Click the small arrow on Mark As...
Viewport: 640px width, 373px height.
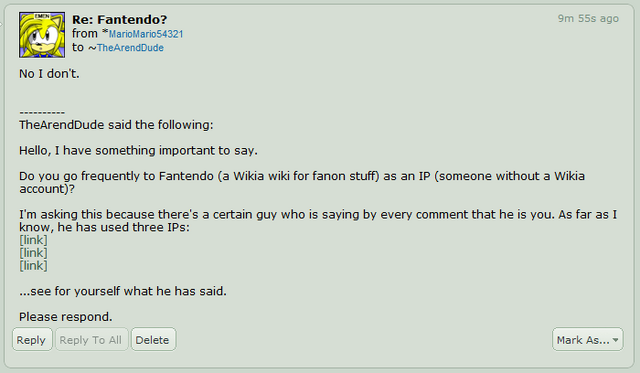[x=616, y=340]
